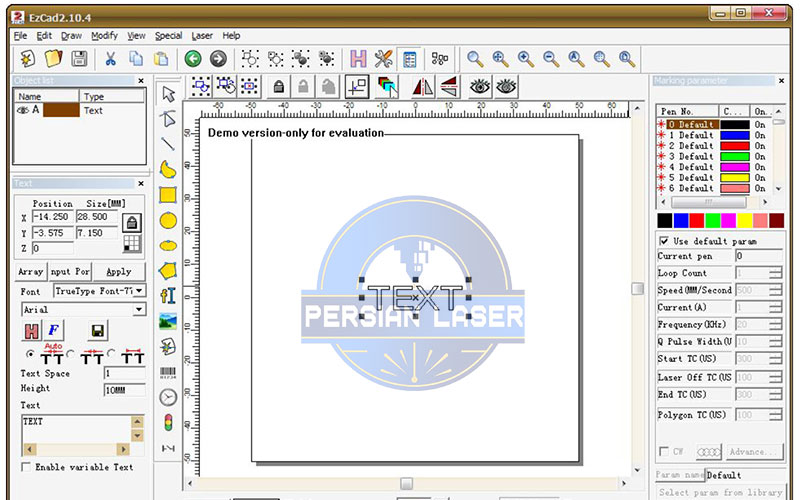
Task: Adjust the Speed(MM/Second) stepper
Action: [775, 290]
